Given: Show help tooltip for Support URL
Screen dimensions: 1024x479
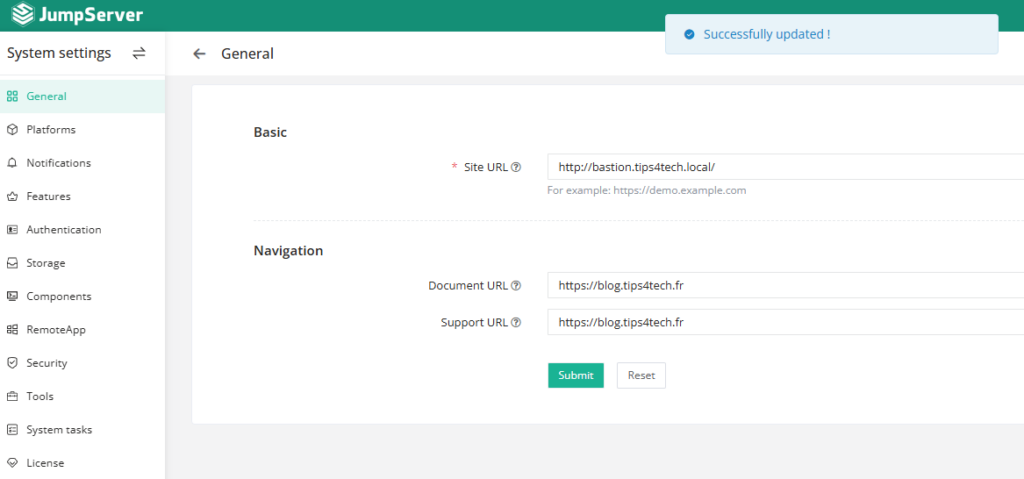Looking at the screenshot, I should 516,323.
